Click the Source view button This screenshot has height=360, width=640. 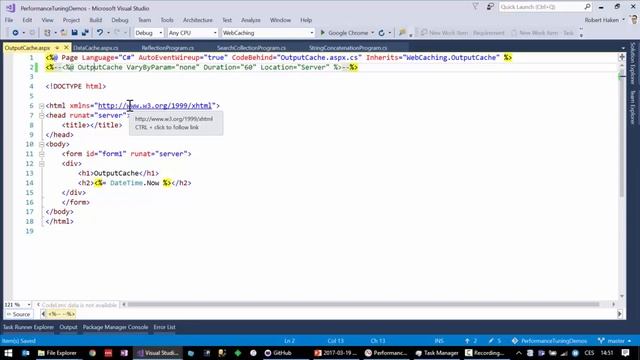(18, 314)
